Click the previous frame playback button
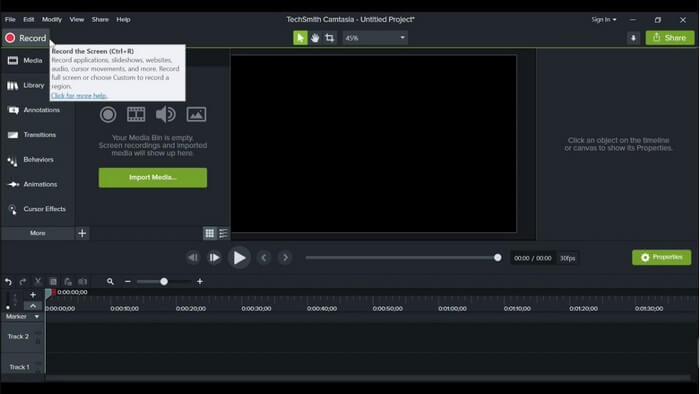 click(x=193, y=257)
